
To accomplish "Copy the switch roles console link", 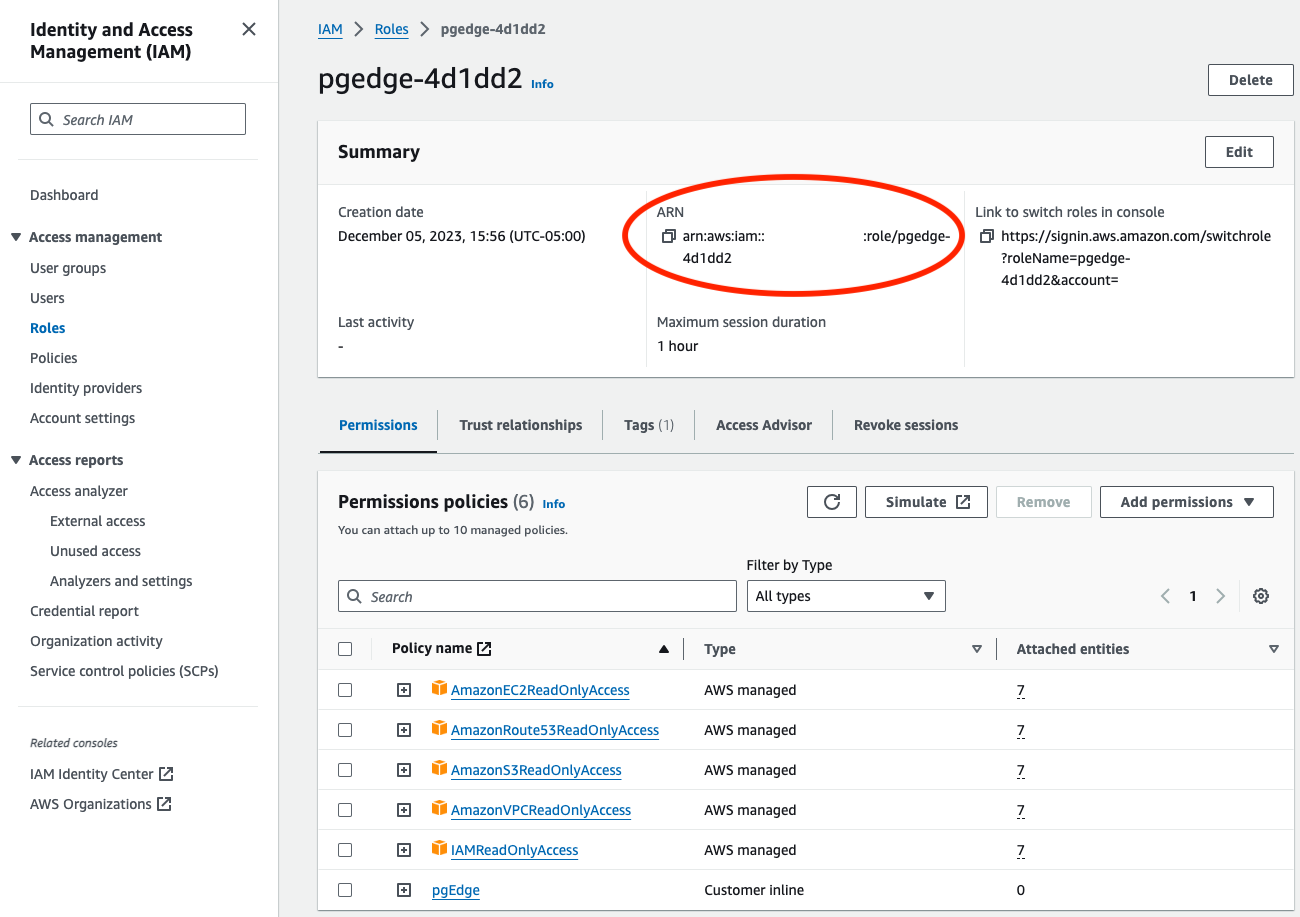I will click(987, 237).
